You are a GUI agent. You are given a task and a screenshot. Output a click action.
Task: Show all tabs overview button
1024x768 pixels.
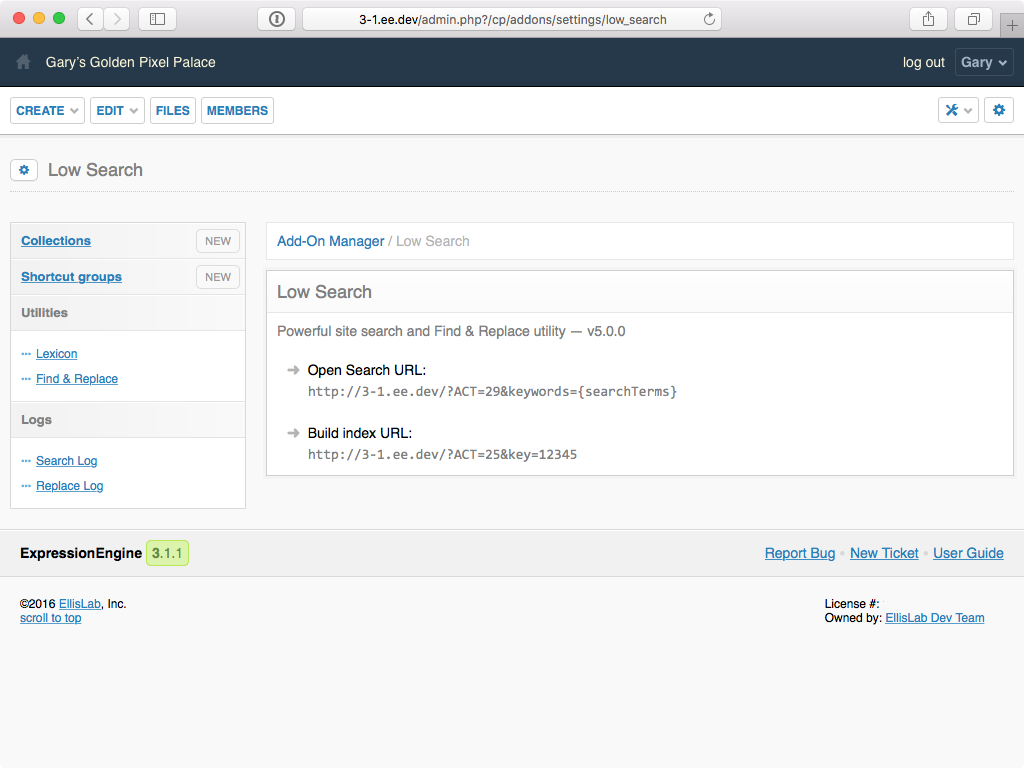974,19
